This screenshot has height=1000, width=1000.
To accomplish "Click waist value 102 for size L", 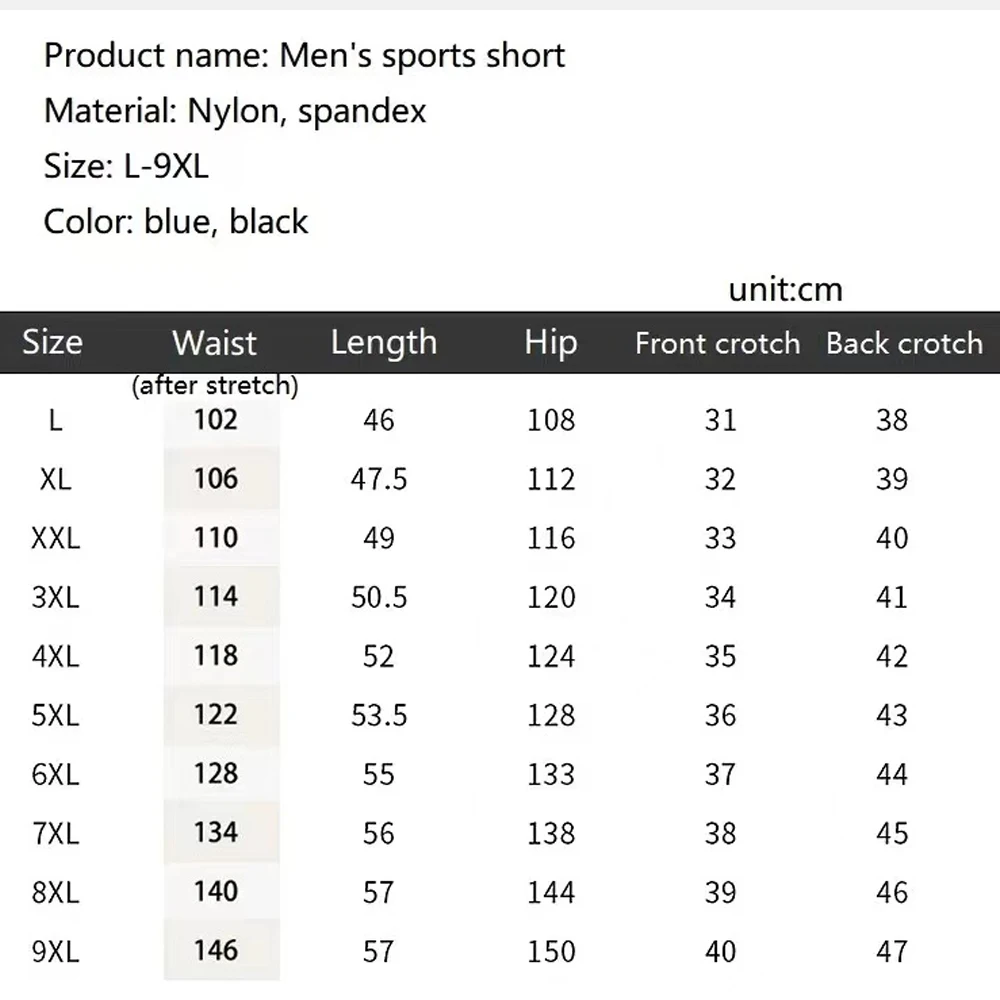I will click(x=216, y=420).
